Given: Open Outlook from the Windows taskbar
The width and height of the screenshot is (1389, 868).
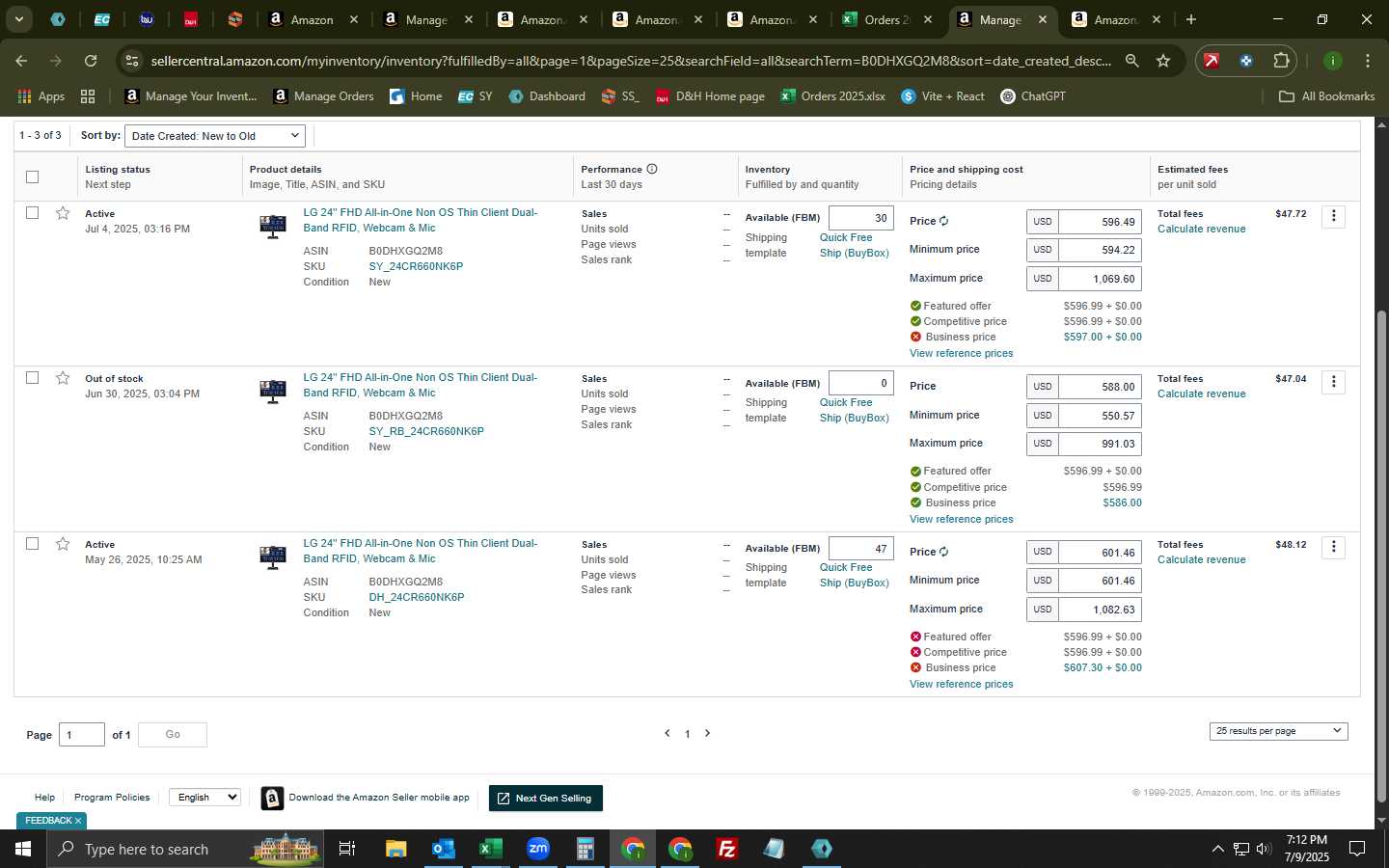Looking at the screenshot, I should [443, 849].
